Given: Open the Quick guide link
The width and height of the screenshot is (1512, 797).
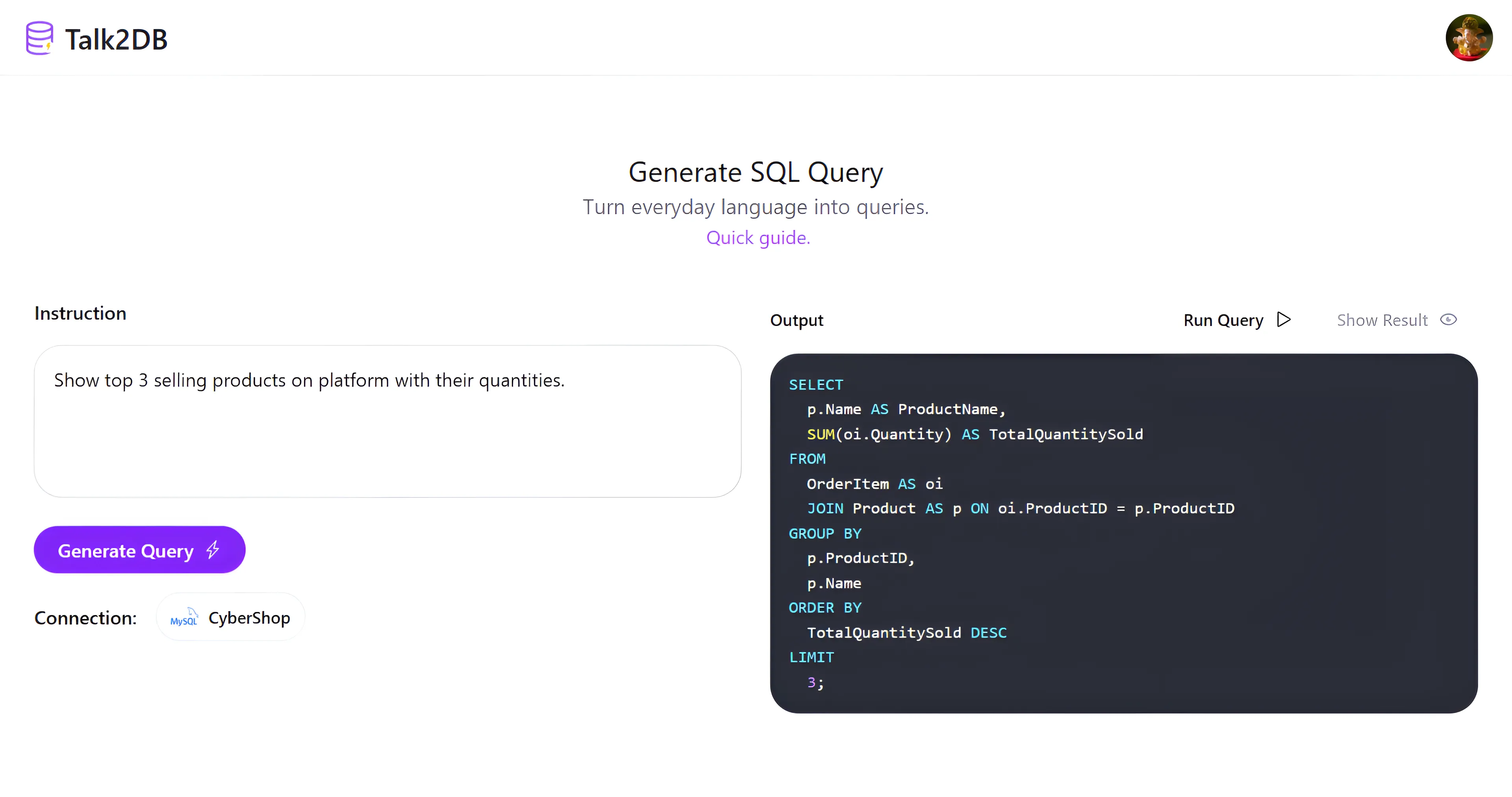Looking at the screenshot, I should pyautogui.click(x=758, y=238).
